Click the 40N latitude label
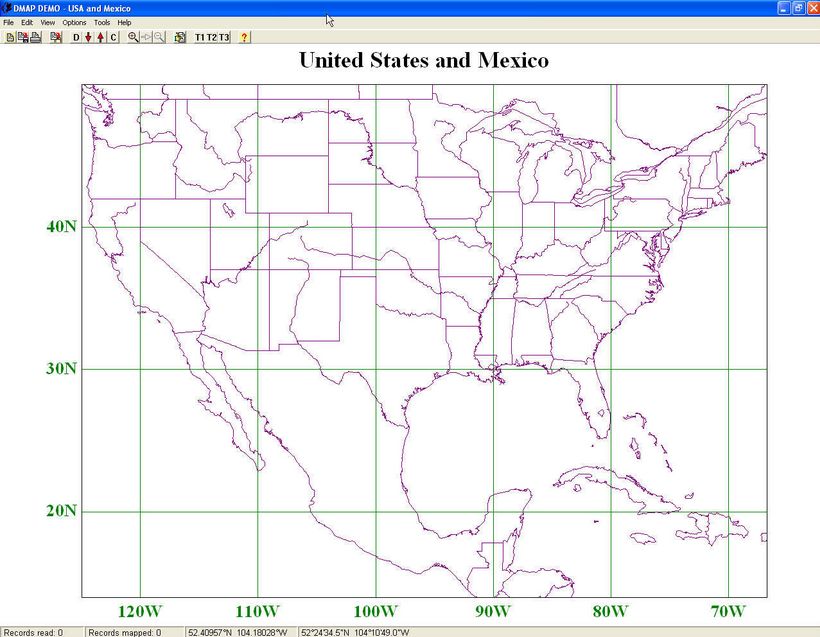Image resolution: width=820 pixels, height=637 pixels. [61, 227]
